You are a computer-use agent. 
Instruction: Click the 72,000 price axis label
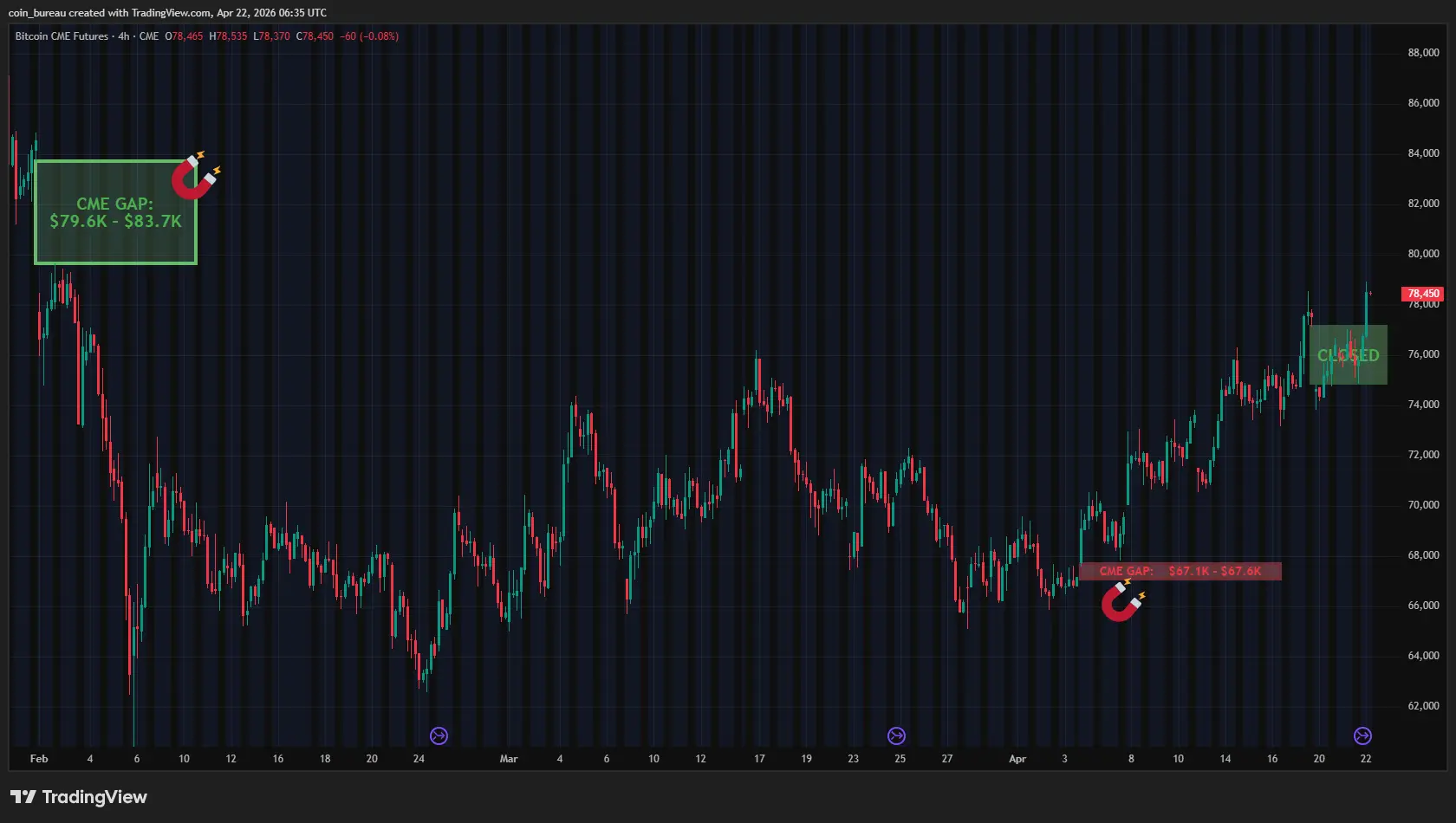pos(1423,455)
